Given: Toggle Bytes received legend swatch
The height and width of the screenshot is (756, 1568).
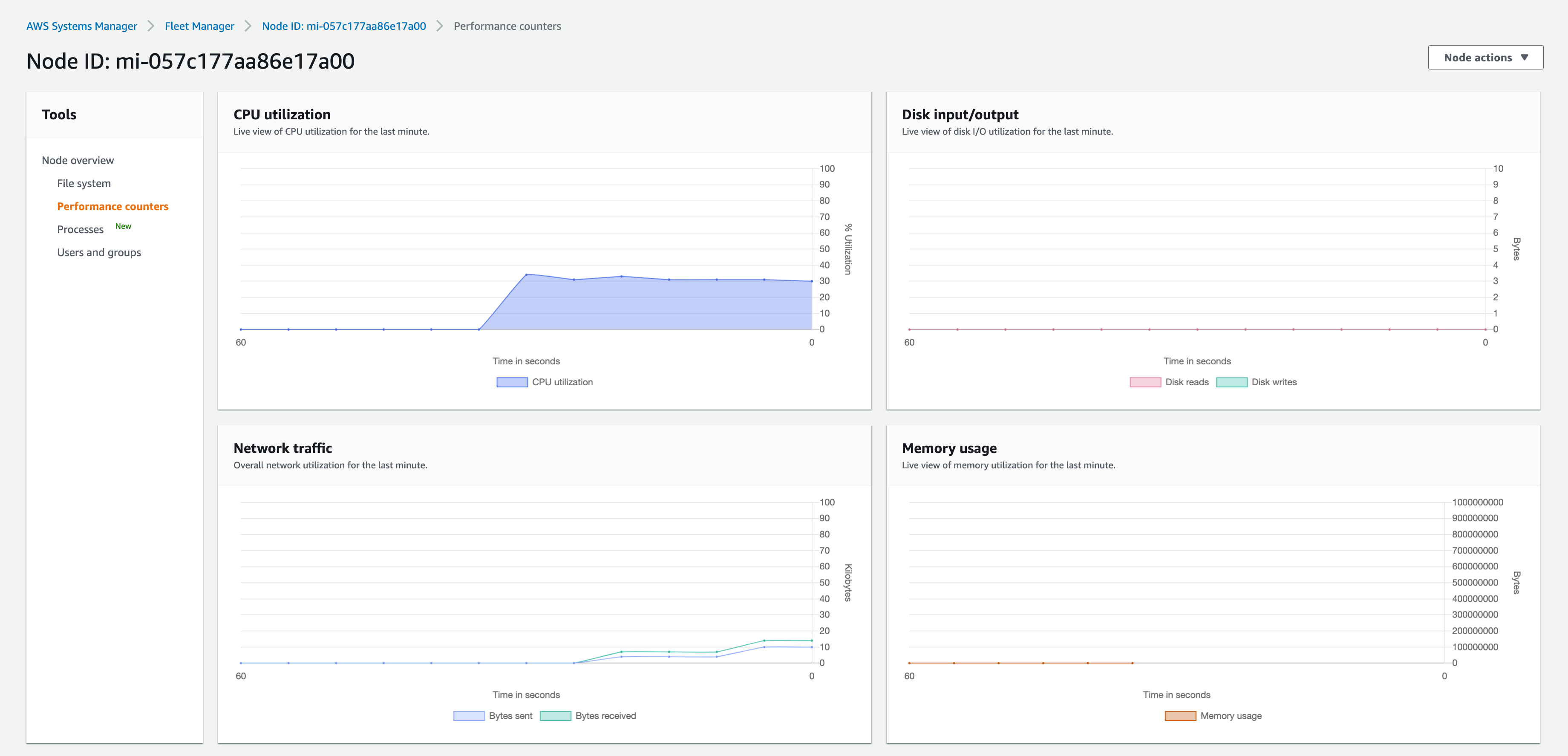Looking at the screenshot, I should click(555, 716).
